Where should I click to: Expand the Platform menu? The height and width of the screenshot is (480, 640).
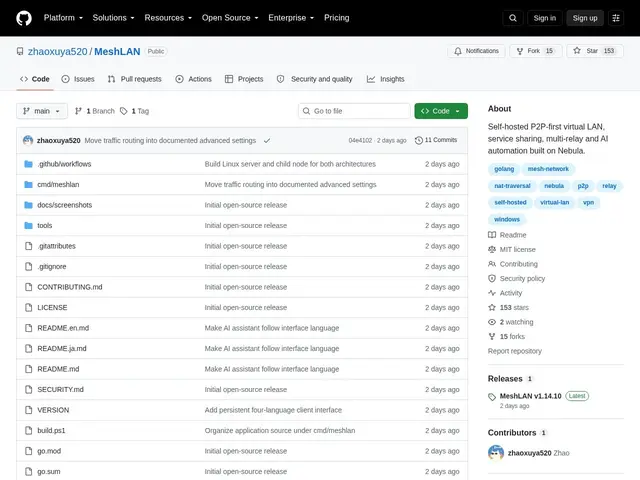pyautogui.click(x=63, y=18)
